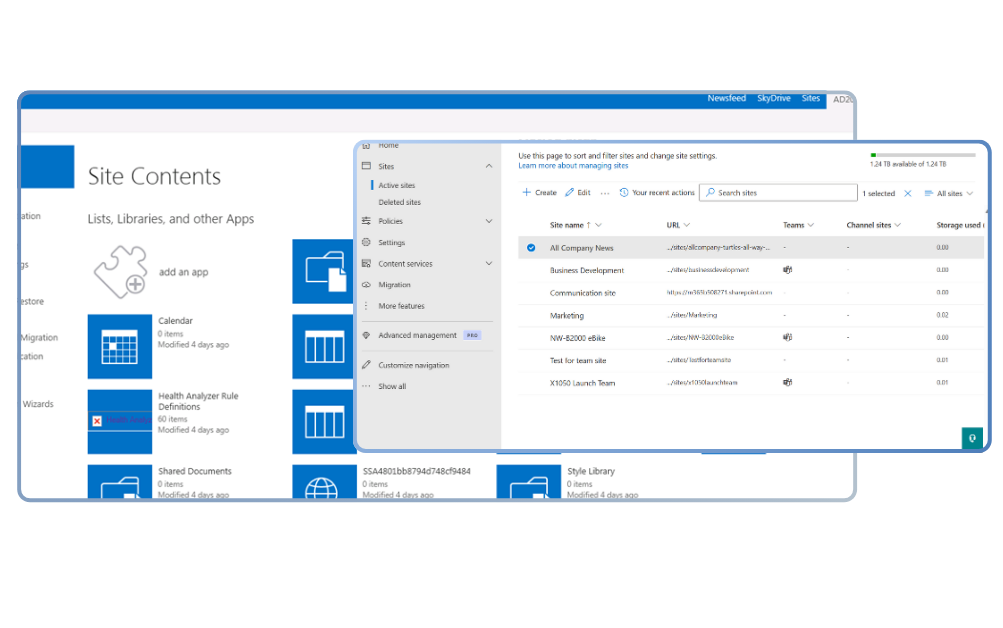Click the Customize navigation pencil icon
The height and width of the screenshot is (628, 1003).
click(367, 365)
